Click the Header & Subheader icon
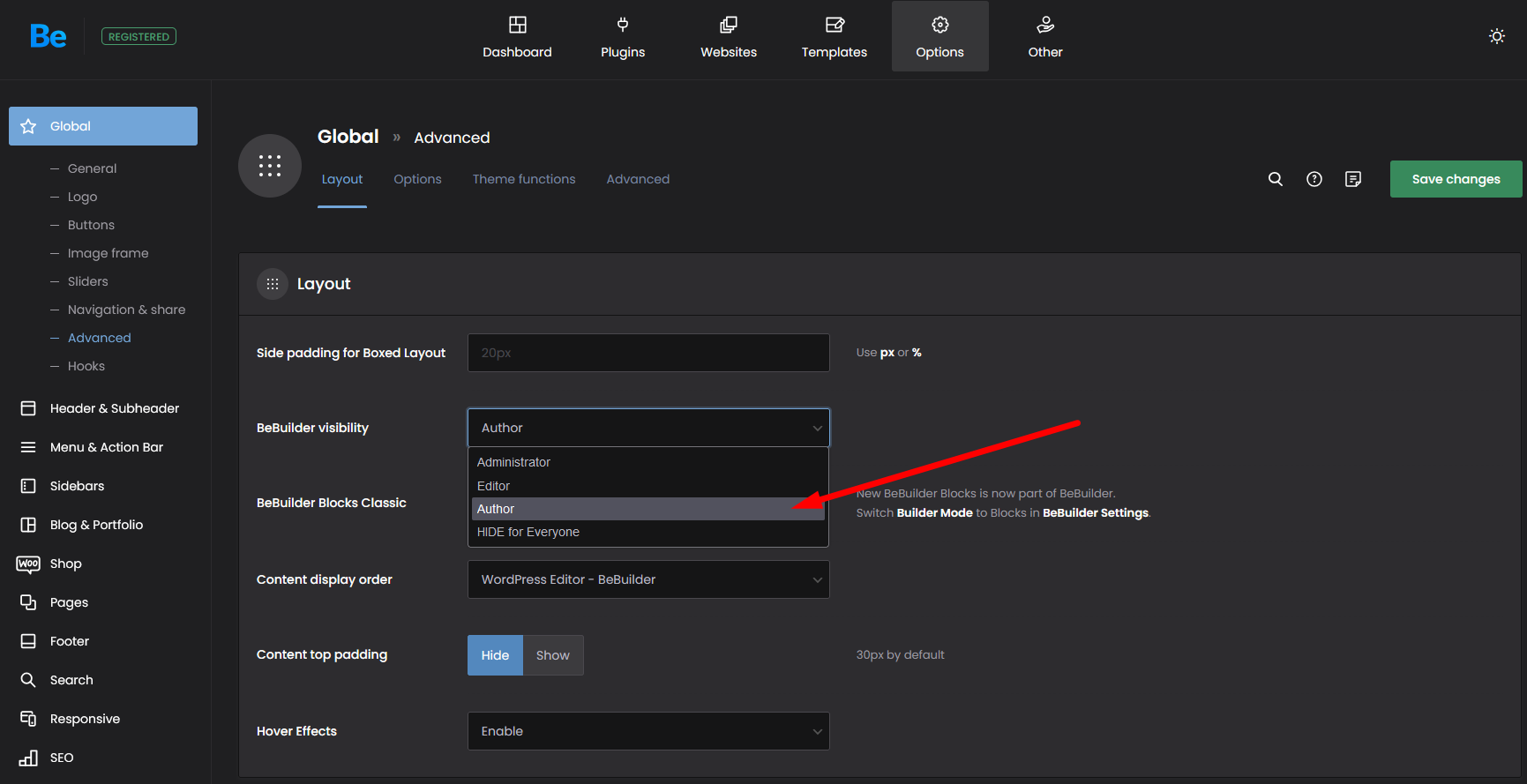Screen dimensions: 1527x784 (x=28, y=408)
